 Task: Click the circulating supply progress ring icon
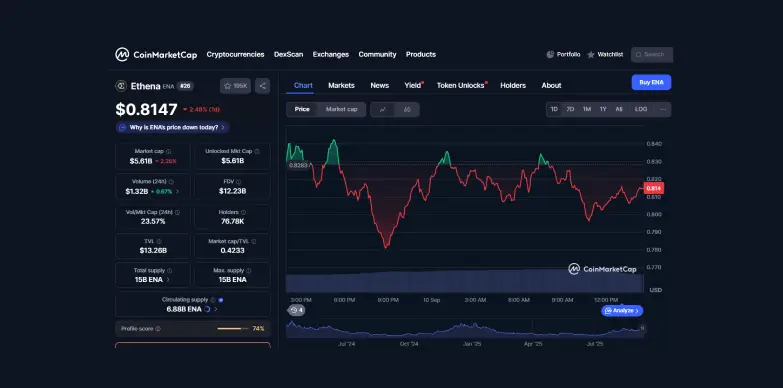207,309
